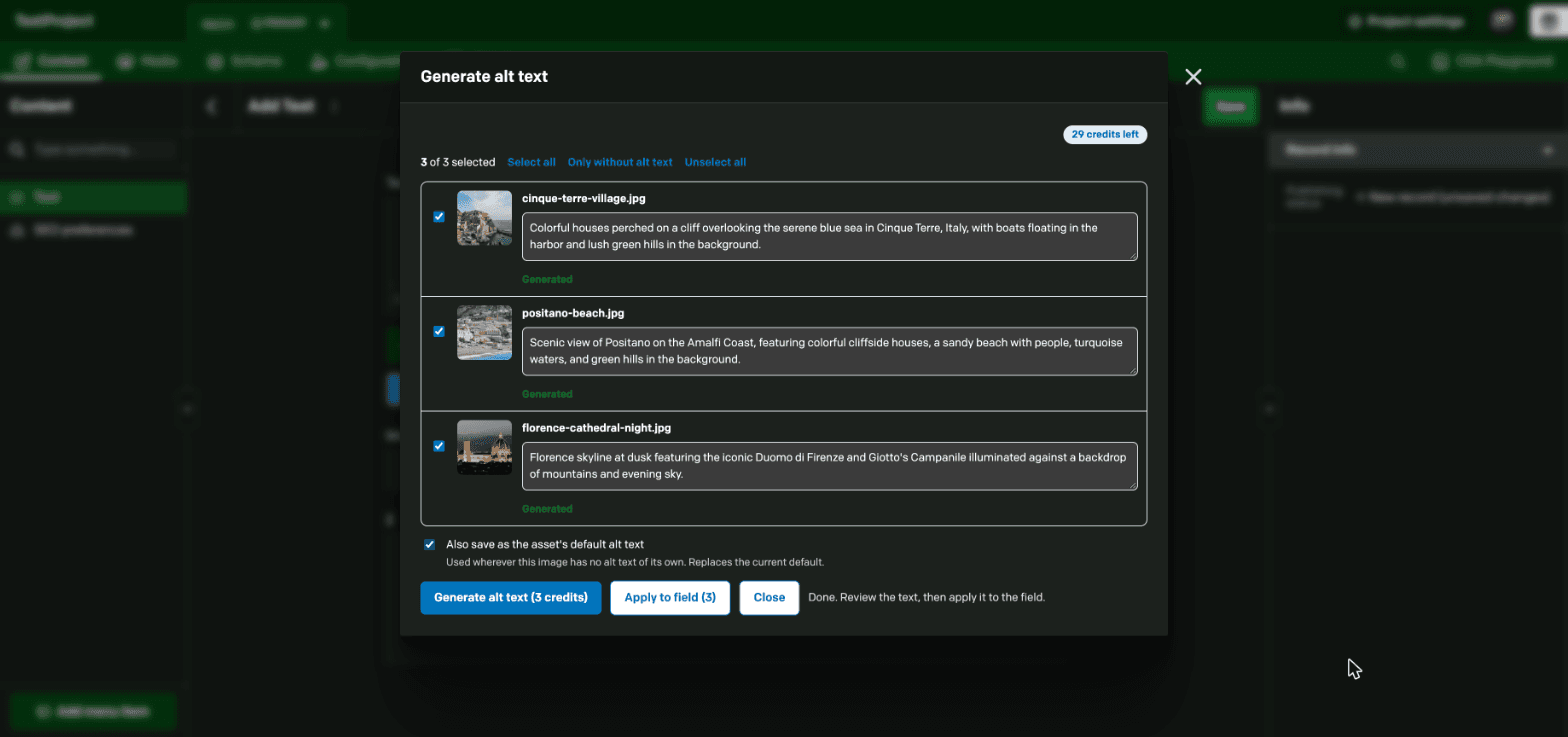Screen dimensions: 1568x737
Task: Disable "Also save as the asset's default alt text"
Action: pos(430,545)
